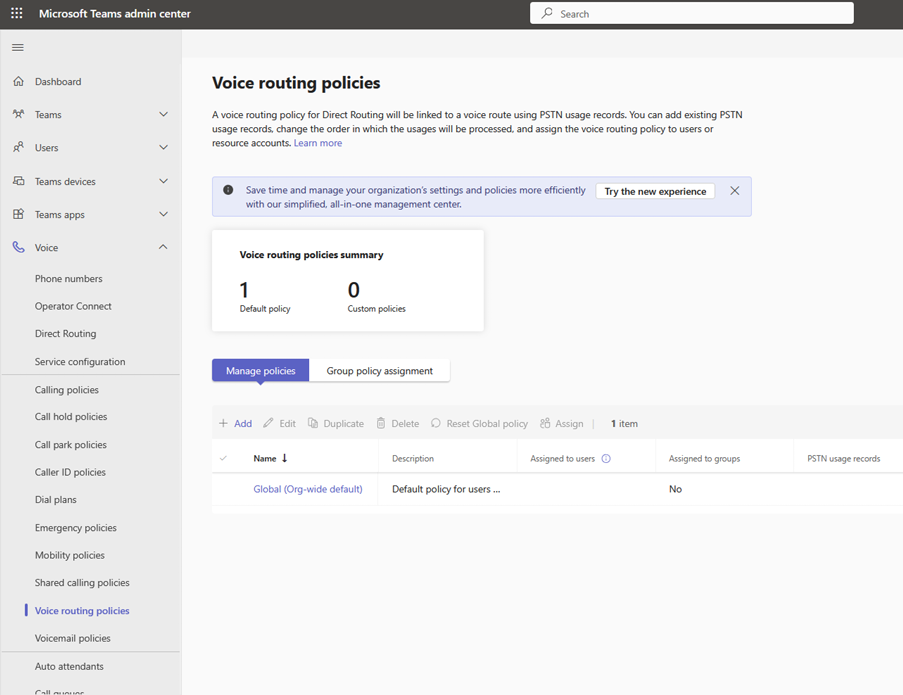Click the Delete trash icon
The image size is (903, 695).
point(381,423)
